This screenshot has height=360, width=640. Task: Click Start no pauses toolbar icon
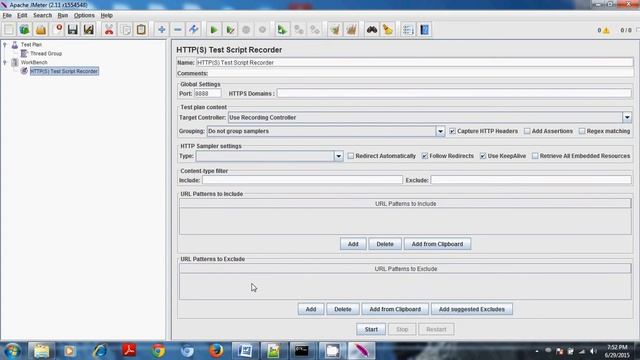[230, 29]
